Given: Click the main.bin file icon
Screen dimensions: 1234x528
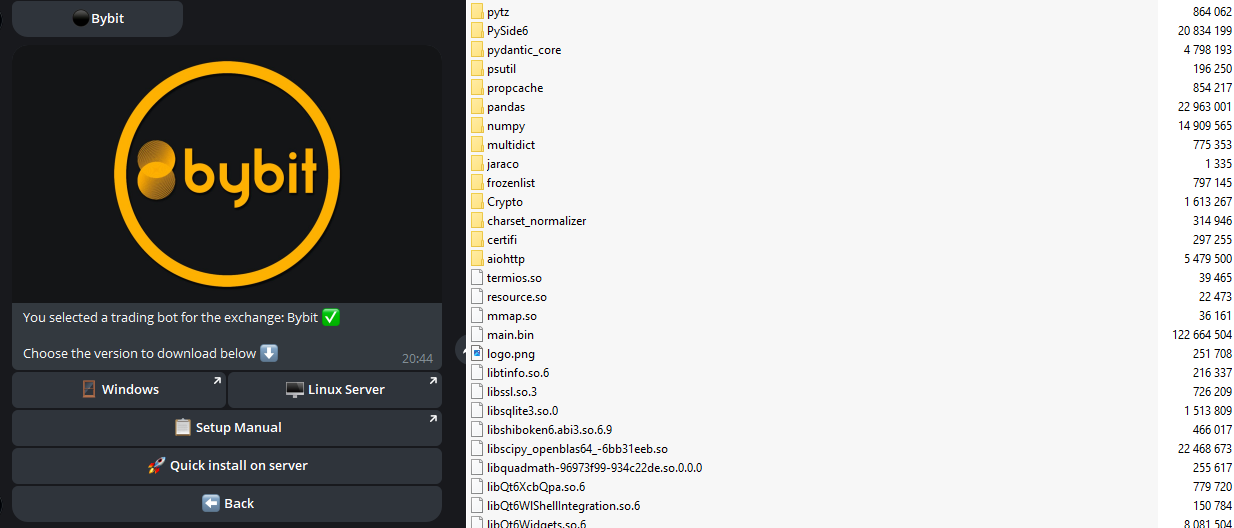Looking at the screenshot, I should tap(477, 335).
